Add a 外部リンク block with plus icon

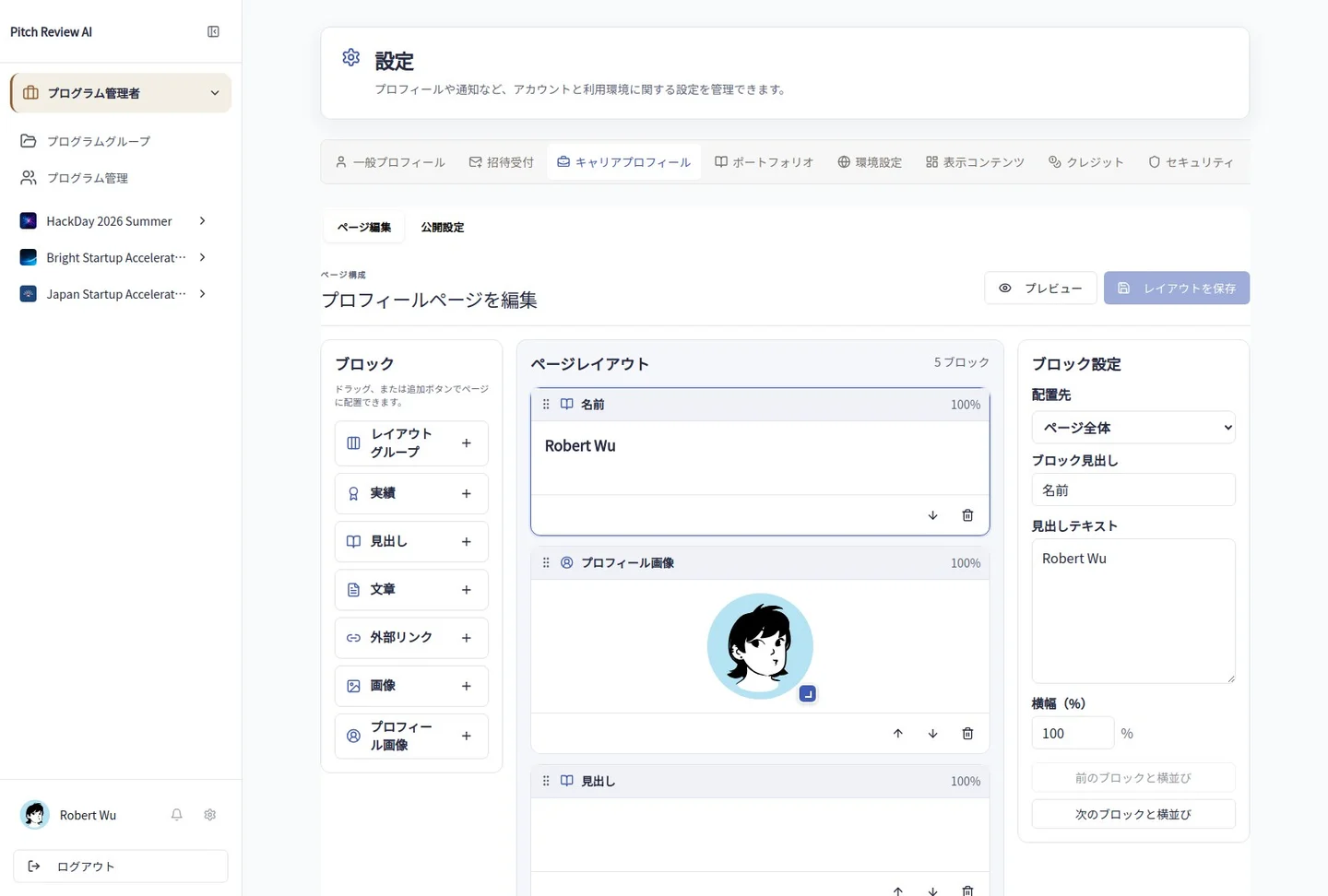(466, 638)
